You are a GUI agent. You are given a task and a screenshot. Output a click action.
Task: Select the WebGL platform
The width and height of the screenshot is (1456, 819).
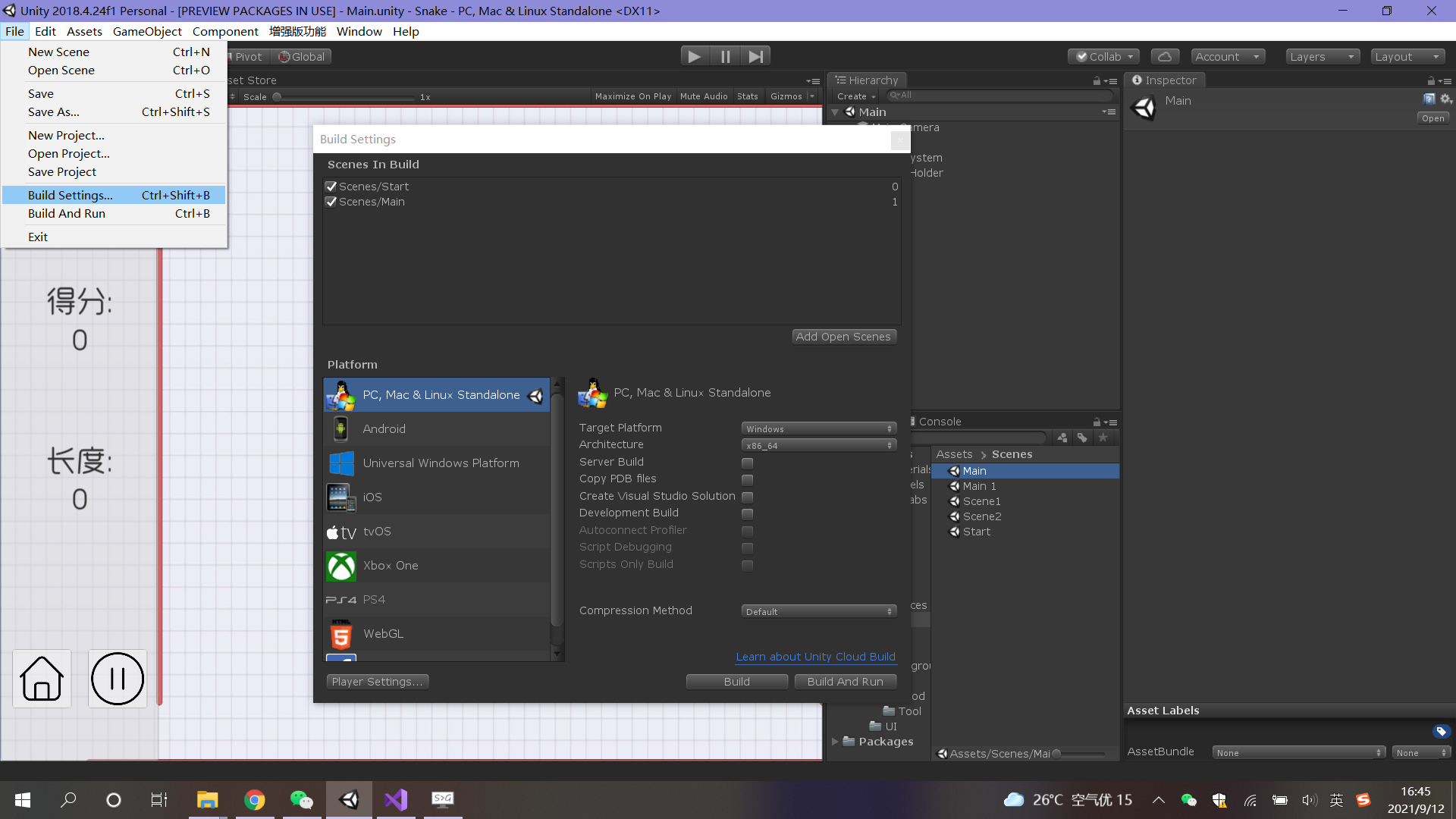tap(437, 634)
